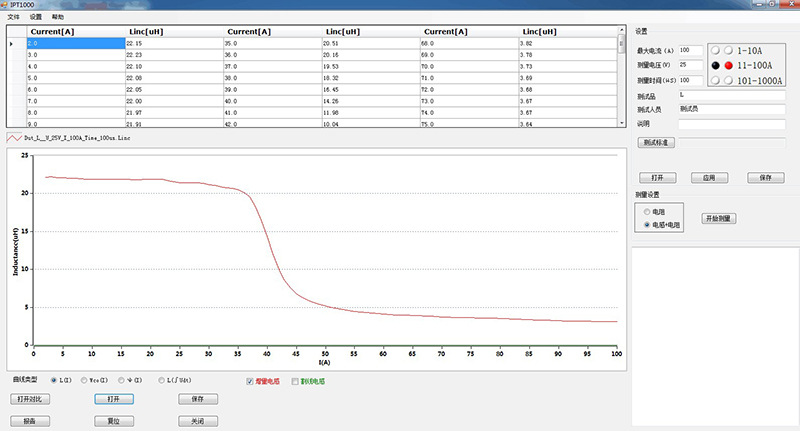
Task: Click the IPT1000 application icon in title bar
Action: pos(5,5)
